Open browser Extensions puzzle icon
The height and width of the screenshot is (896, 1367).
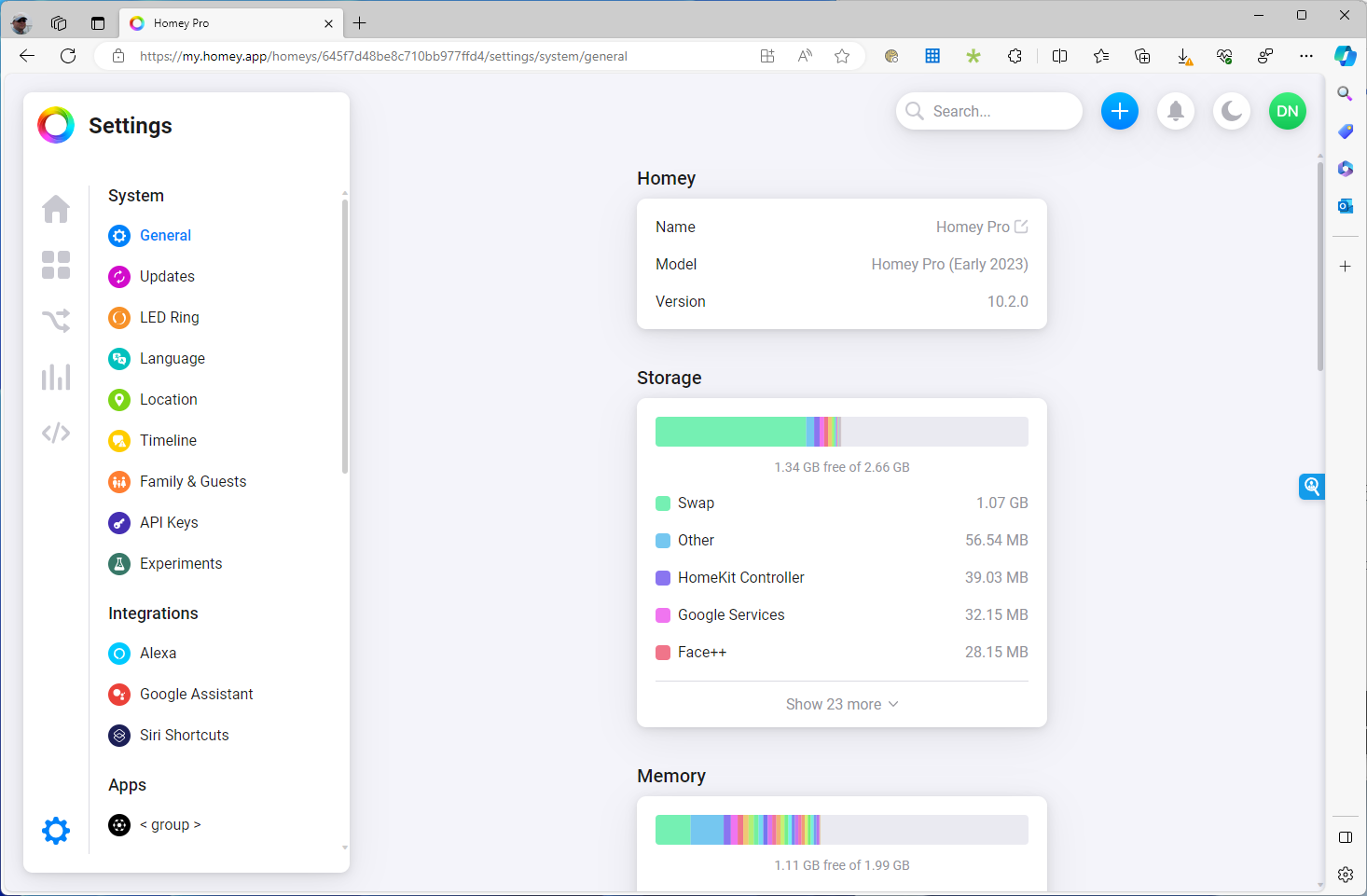pyautogui.click(x=1015, y=56)
